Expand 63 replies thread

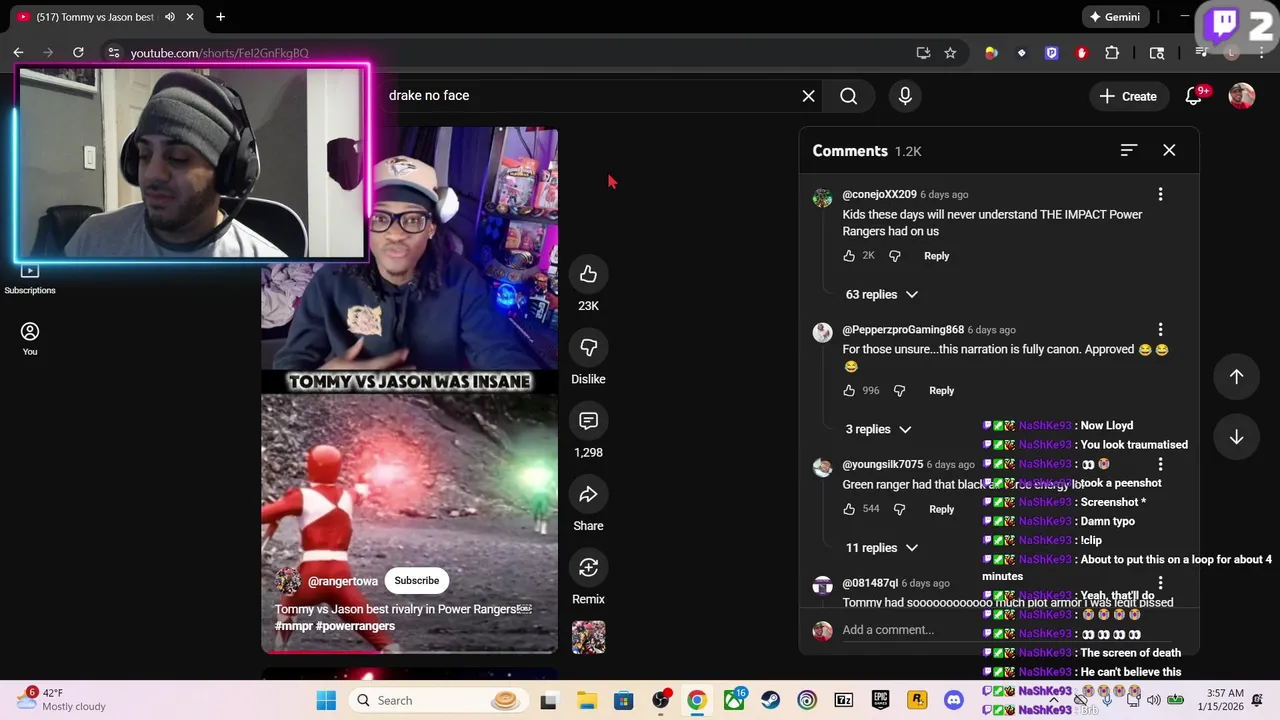[882, 295]
